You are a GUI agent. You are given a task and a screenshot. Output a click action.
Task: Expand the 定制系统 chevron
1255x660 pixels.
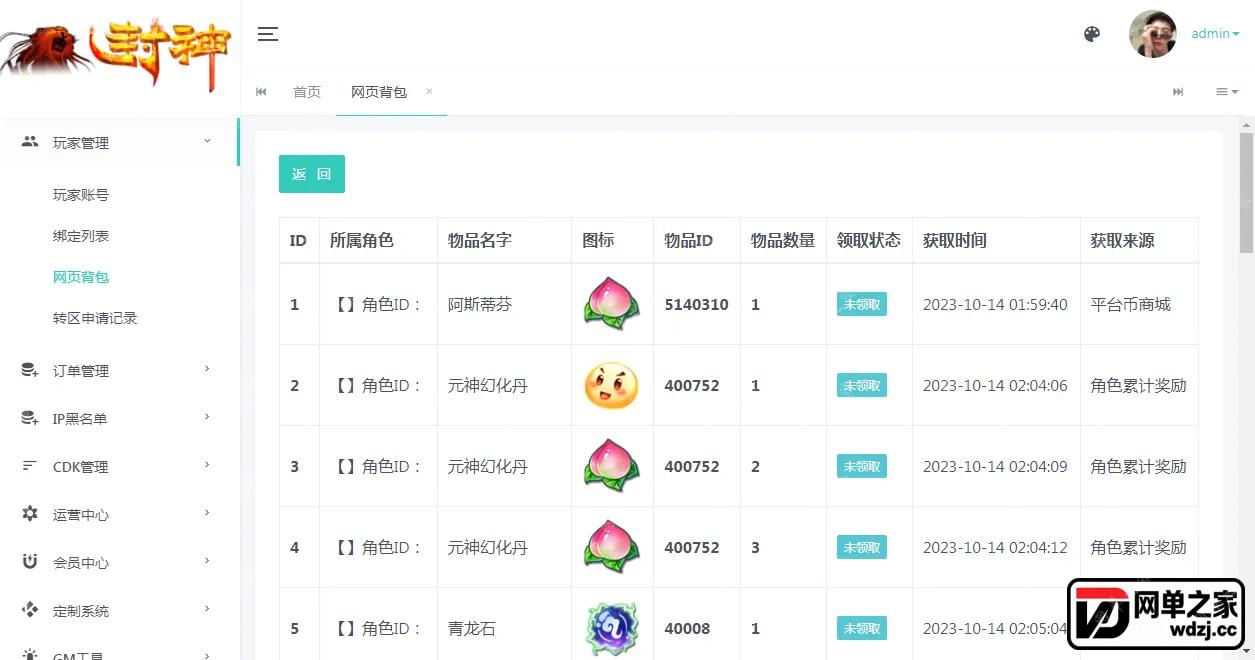(x=208, y=609)
